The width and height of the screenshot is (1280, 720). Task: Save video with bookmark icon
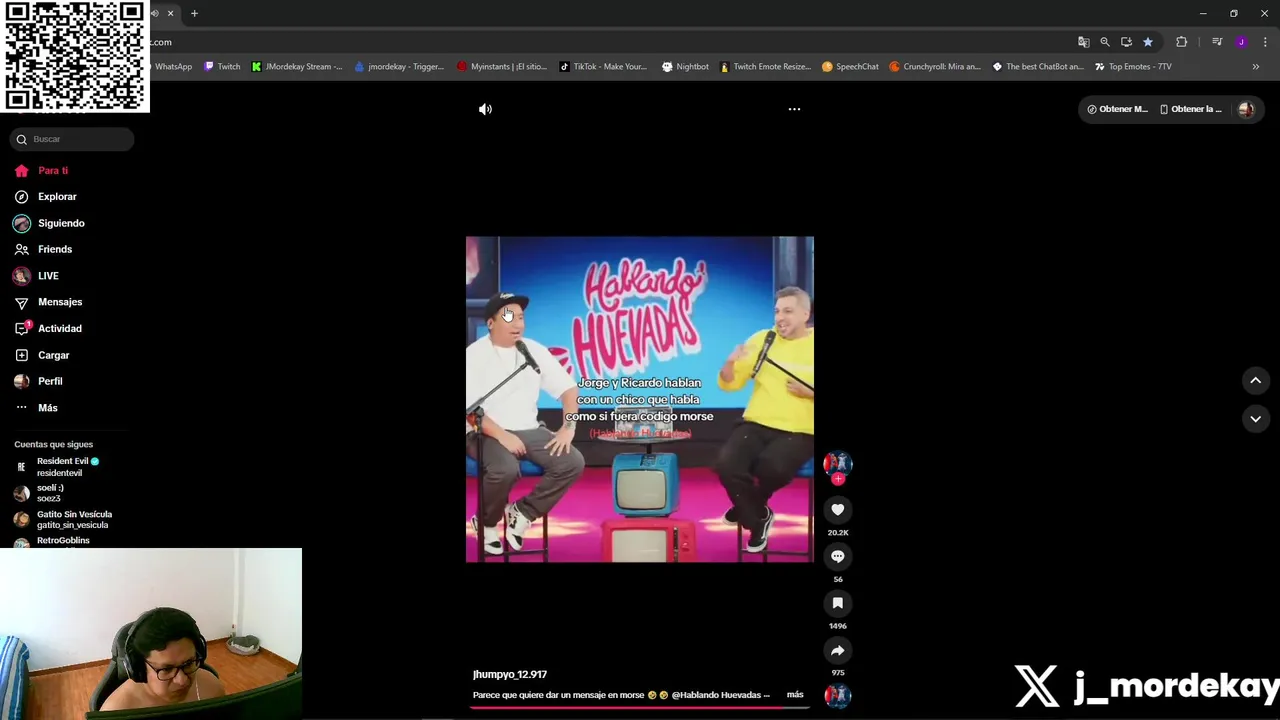[838, 603]
